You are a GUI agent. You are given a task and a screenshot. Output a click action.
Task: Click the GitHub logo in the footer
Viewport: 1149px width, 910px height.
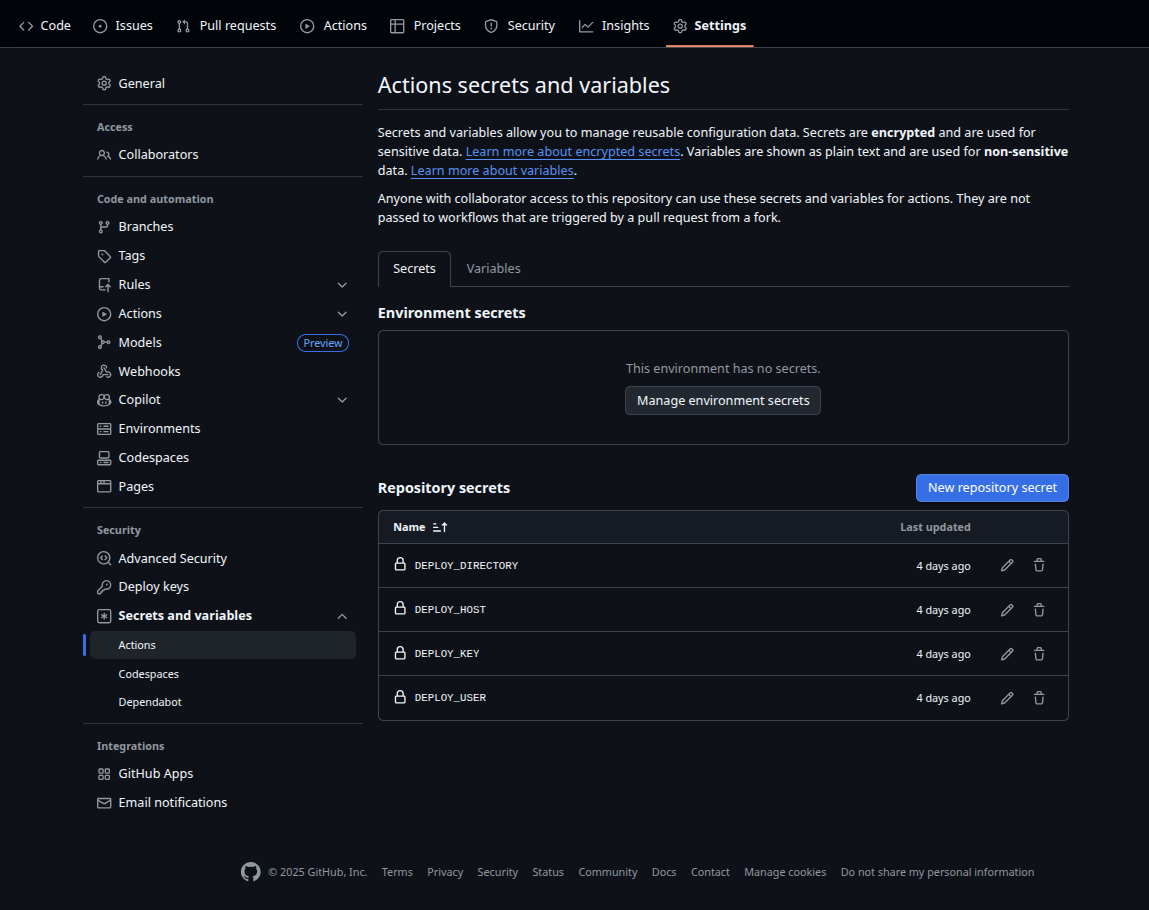click(250, 872)
